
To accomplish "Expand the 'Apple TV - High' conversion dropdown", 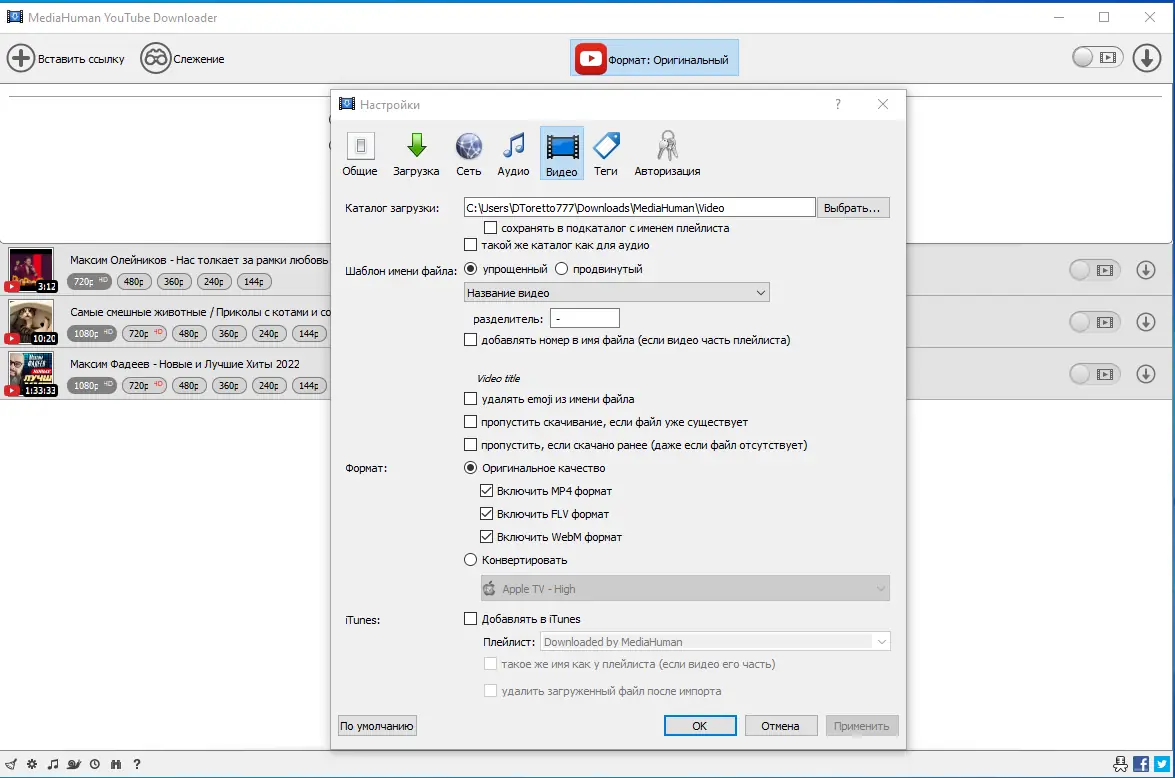I will 685,588.
